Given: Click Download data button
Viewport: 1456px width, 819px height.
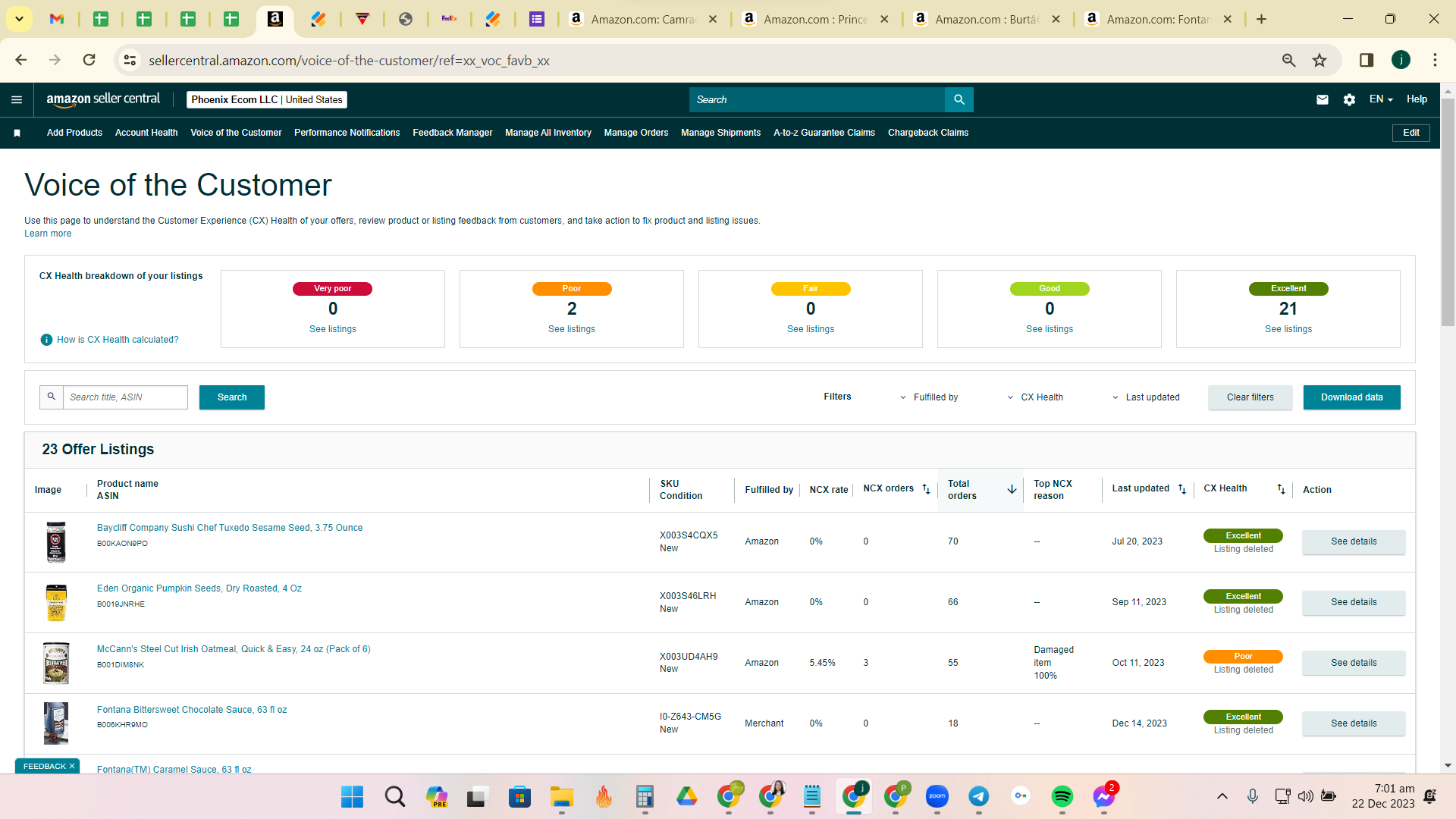Looking at the screenshot, I should (1352, 397).
